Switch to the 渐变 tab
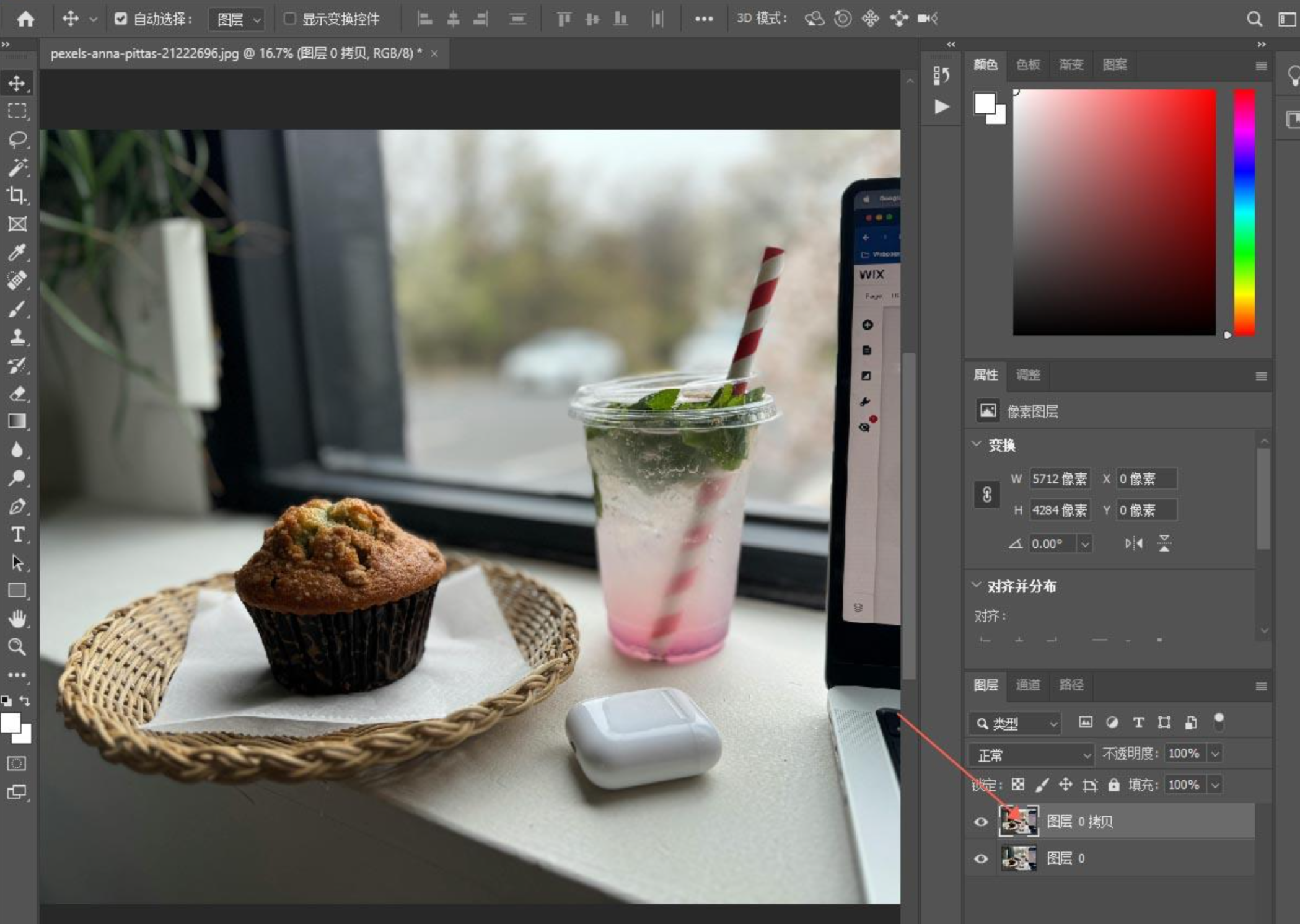Image resolution: width=1300 pixels, height=924 pixels. pos(1071,65)
